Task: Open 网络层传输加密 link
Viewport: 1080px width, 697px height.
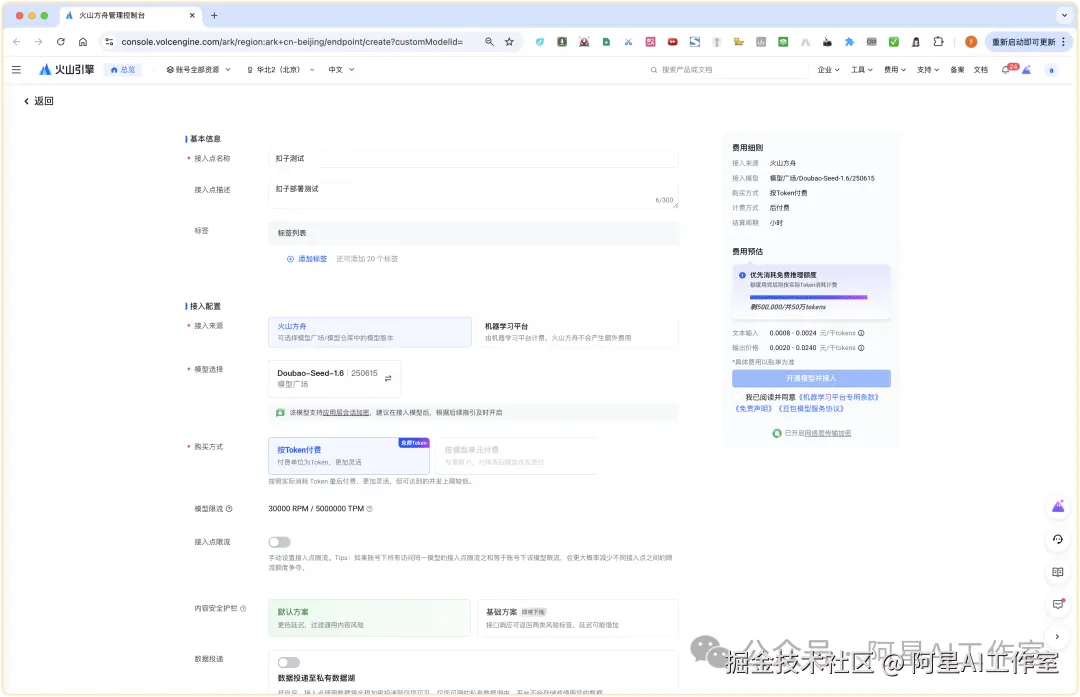Action: pos(828,433)
